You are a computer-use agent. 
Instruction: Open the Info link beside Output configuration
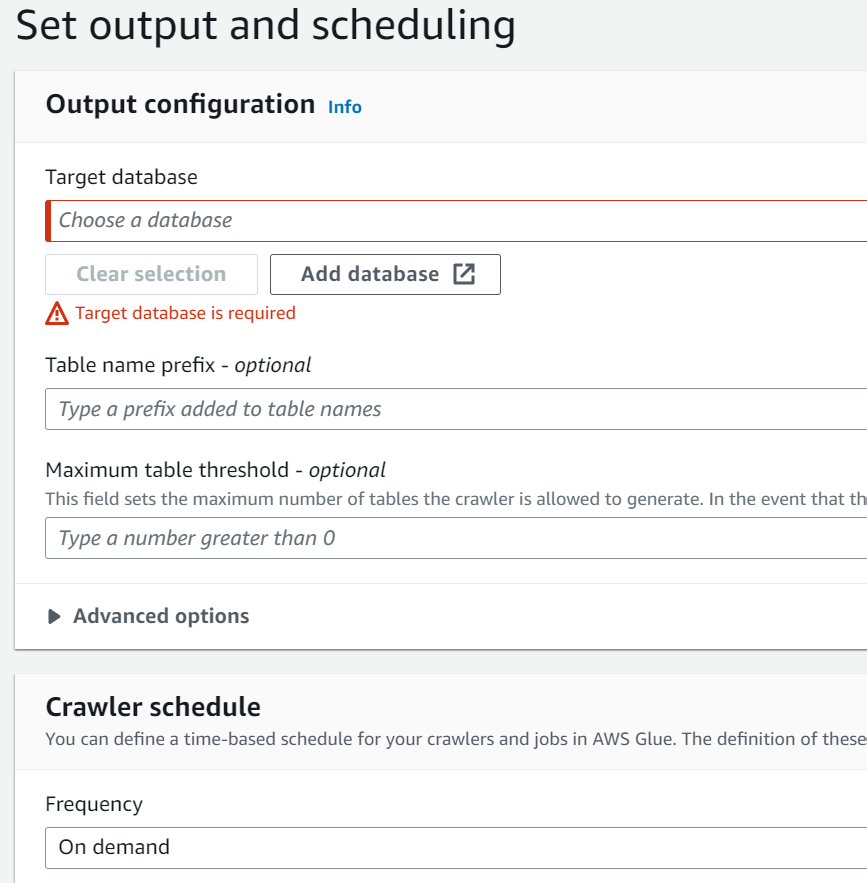345,107
